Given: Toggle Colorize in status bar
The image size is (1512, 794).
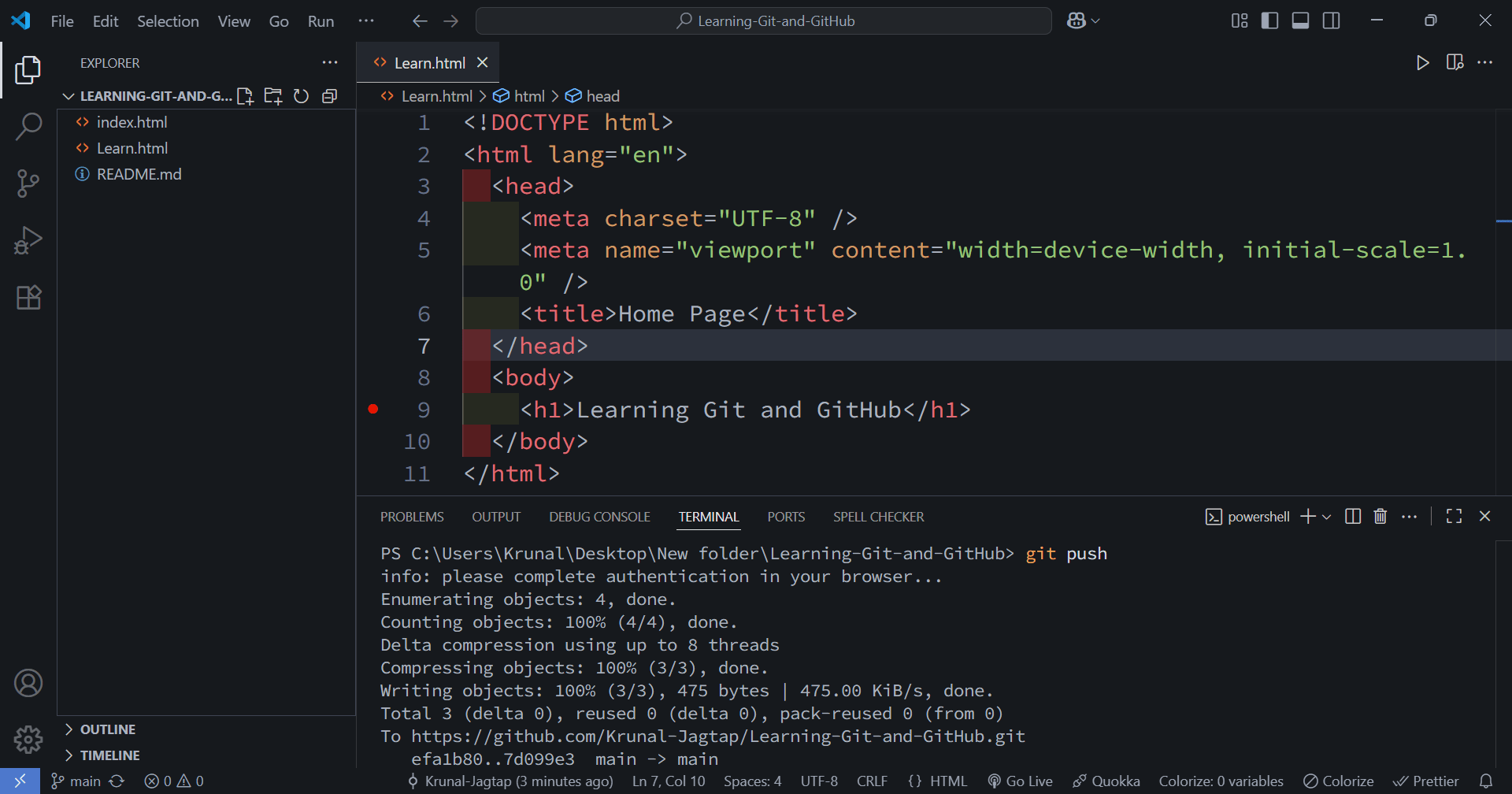Looking at the screenshot, I should (x=1338, y=781).
